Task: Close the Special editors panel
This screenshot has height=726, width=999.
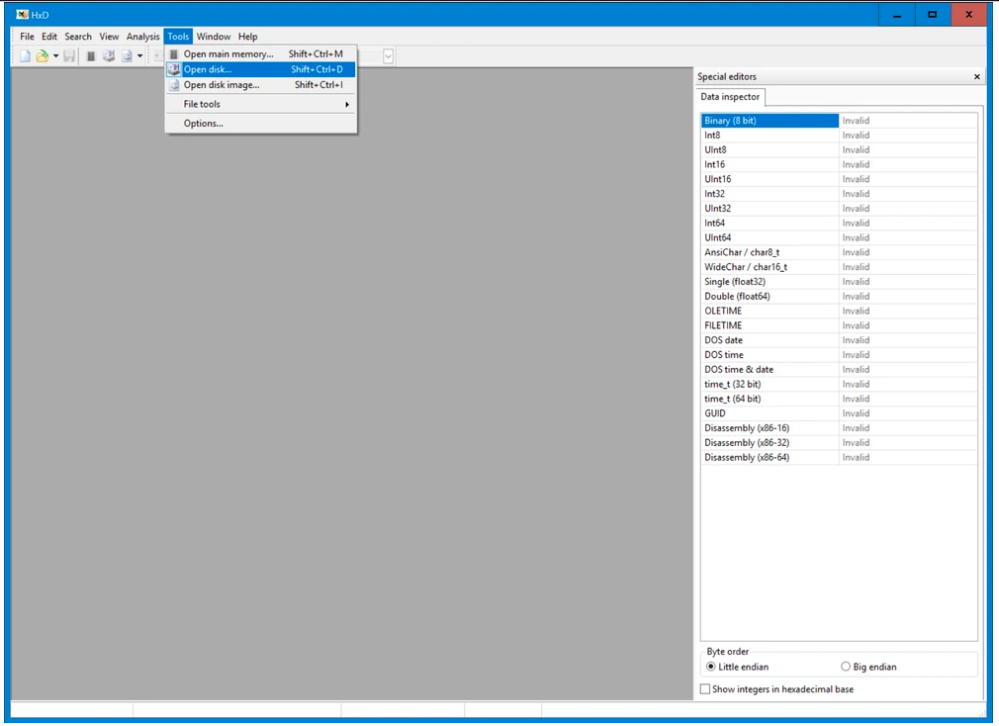Action: coord(977,77)
